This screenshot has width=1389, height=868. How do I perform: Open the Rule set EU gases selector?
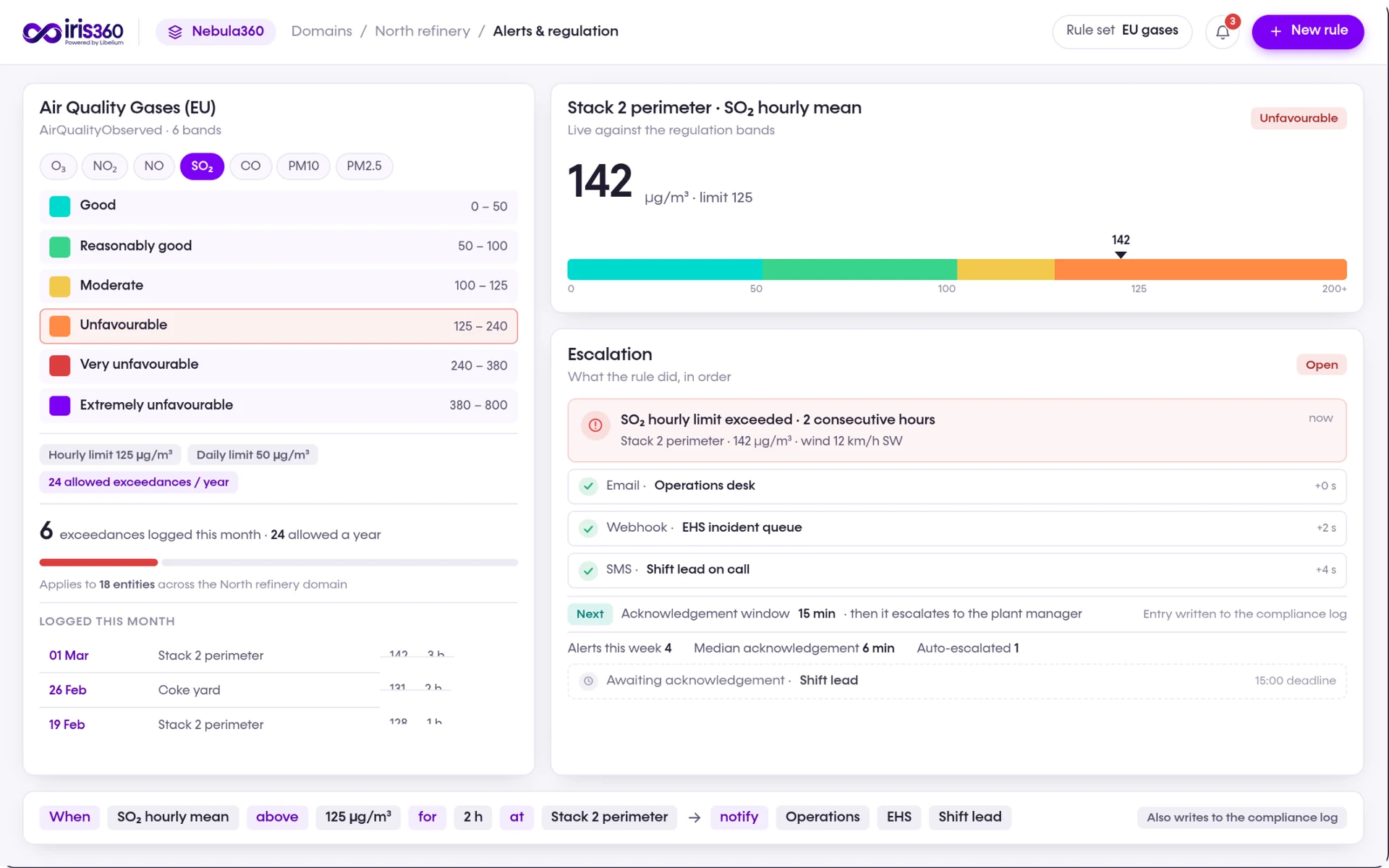coord(1121,31)
